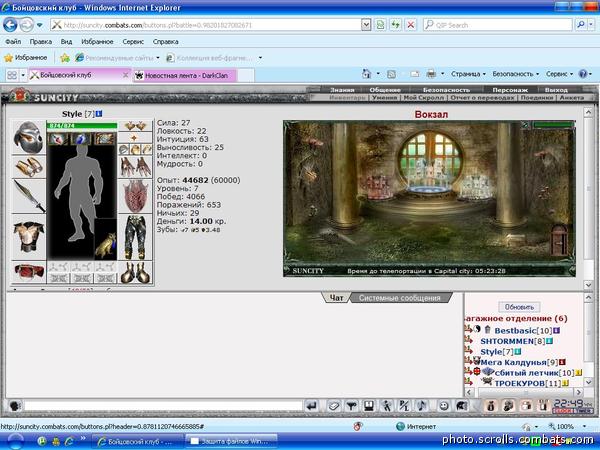The height and width of the screenshot is (450, 600).
Task: Click the knight helmet icon in chat toolbar
Action: point(461,406)
